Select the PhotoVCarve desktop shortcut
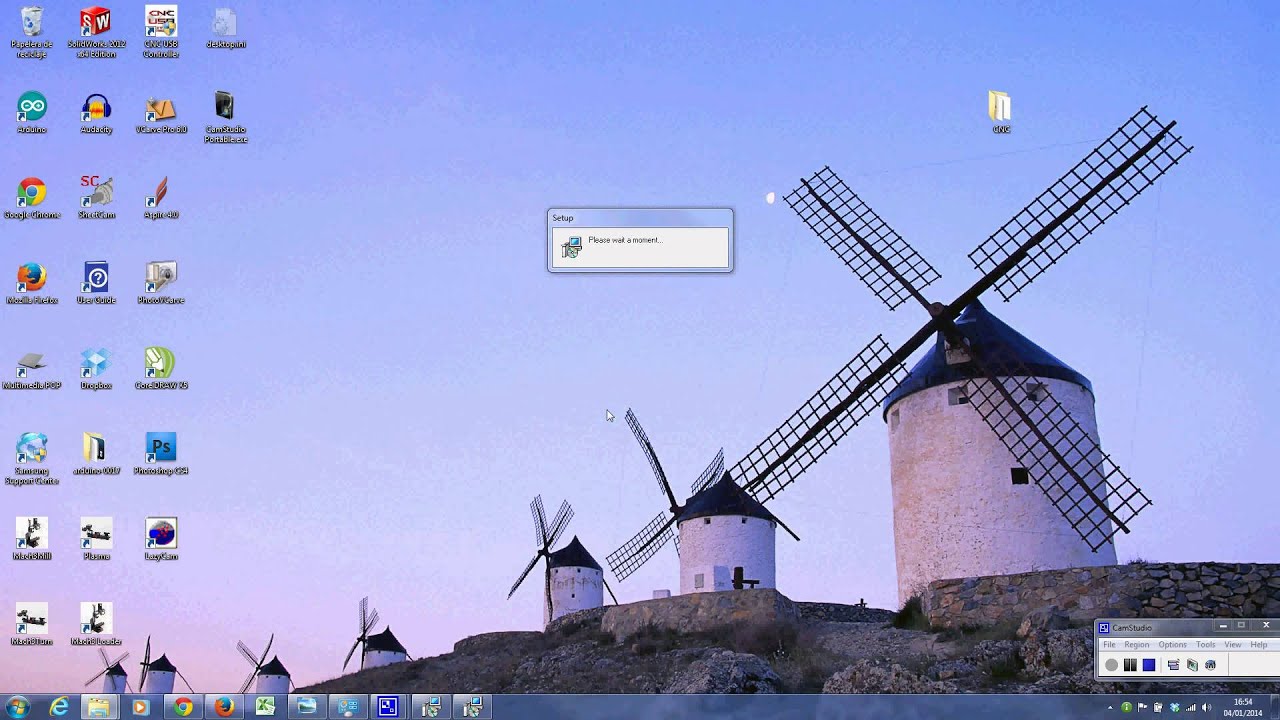 coord(161,283)
